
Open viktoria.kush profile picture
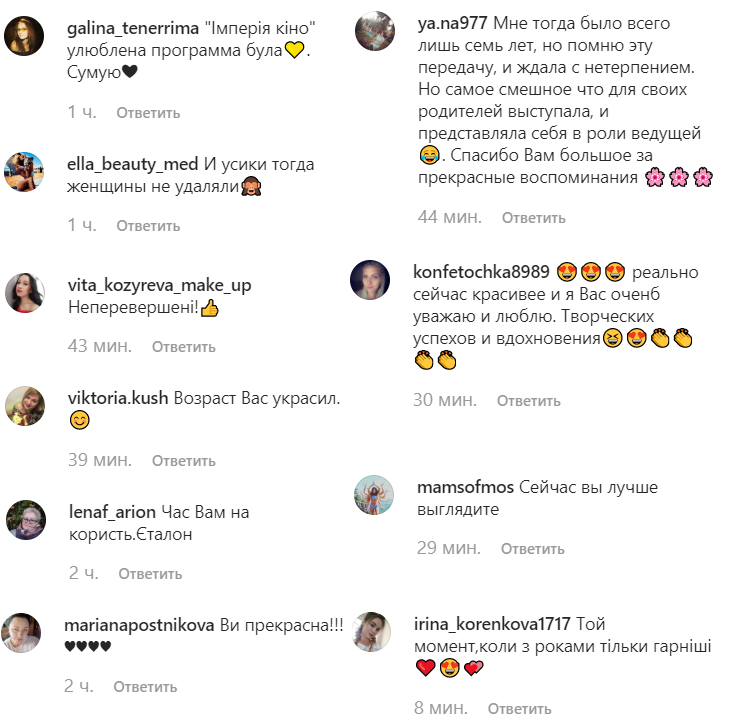tap(25, 407)
